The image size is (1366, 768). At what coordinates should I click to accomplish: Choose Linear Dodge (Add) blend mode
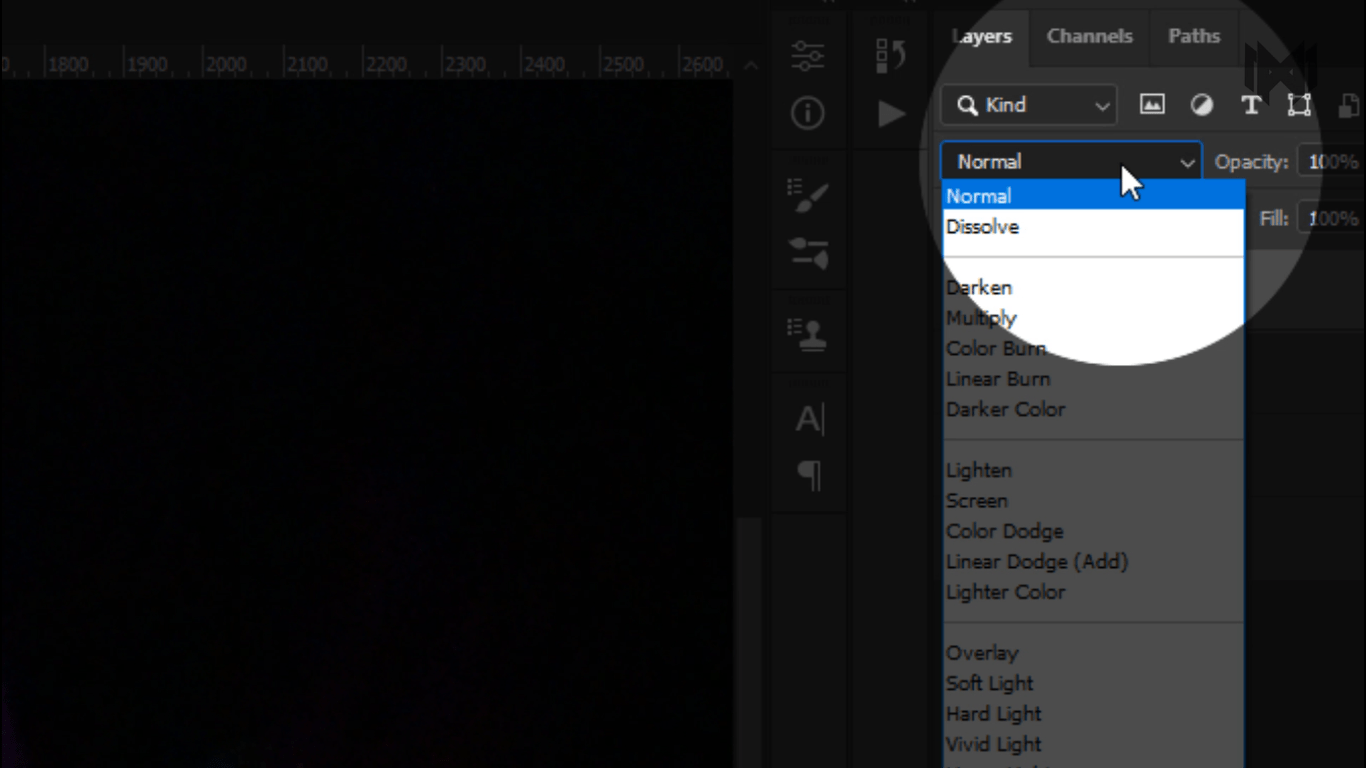pyautogui.click(x=1093, y=562)
